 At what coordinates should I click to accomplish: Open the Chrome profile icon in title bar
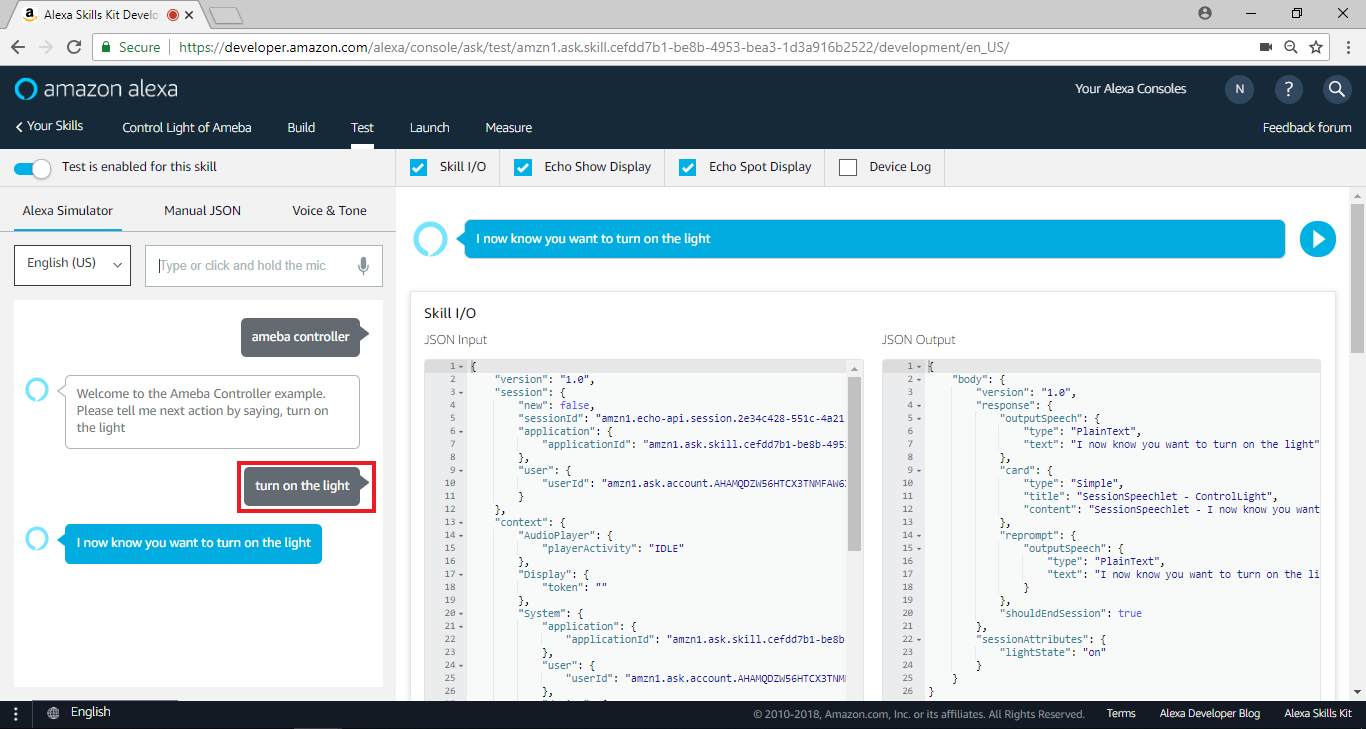[1205, 13]
